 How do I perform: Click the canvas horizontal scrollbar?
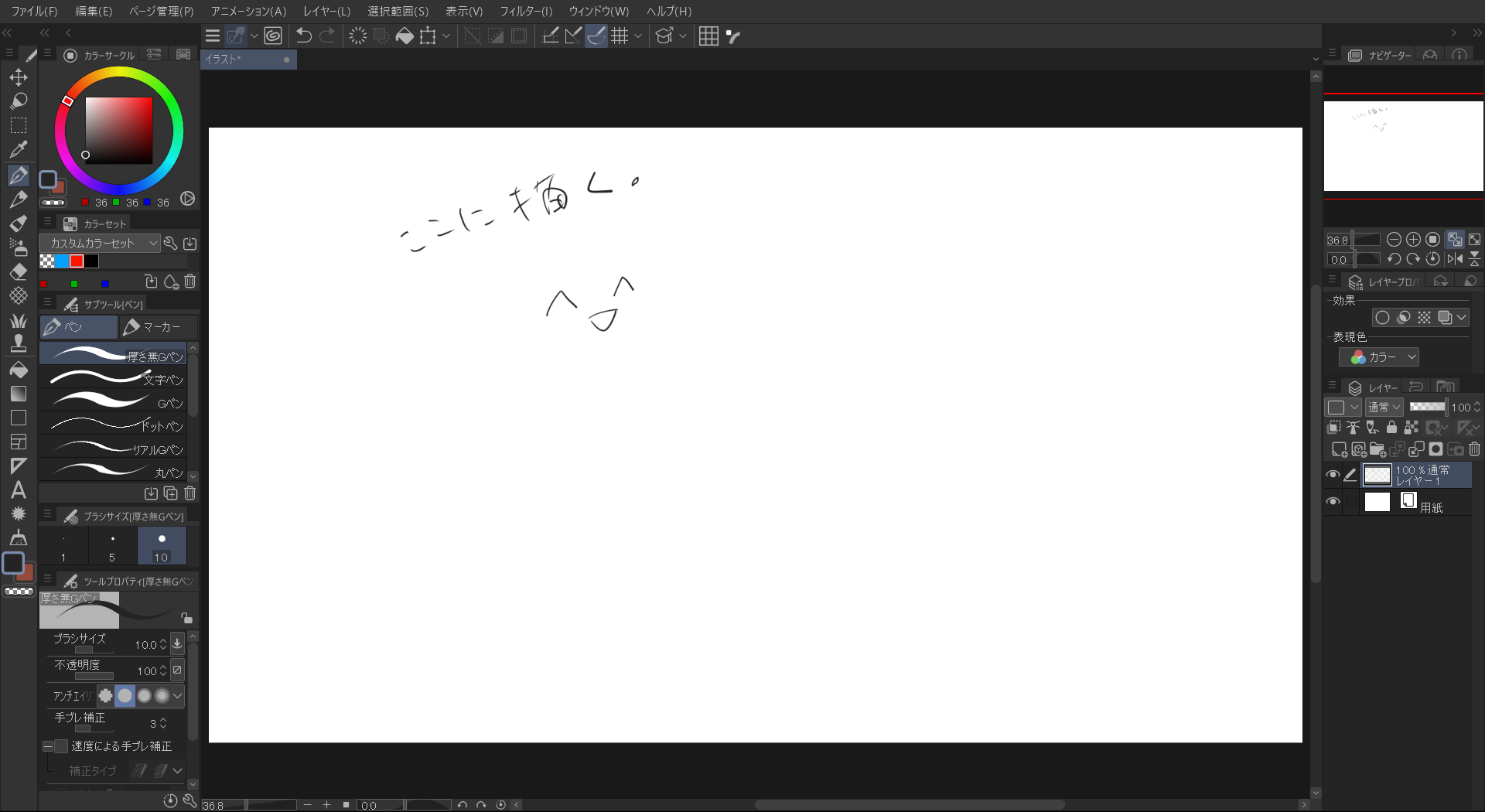tap(910, 805)
